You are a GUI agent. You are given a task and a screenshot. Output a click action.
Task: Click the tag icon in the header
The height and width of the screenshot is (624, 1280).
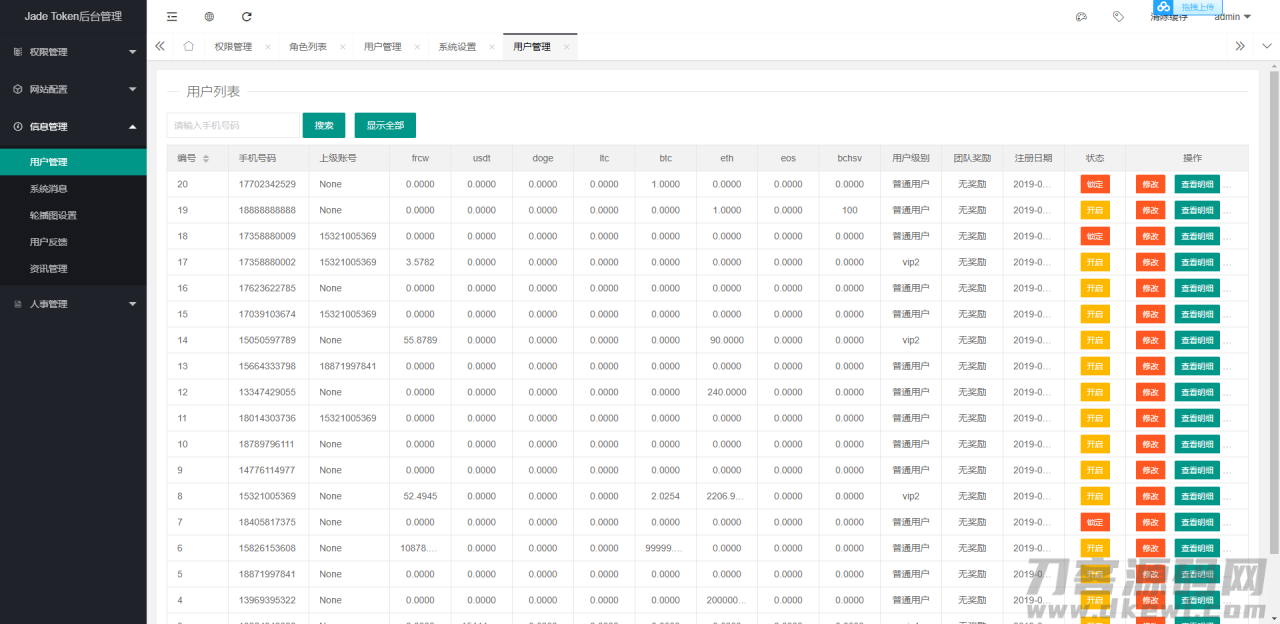1118,16
